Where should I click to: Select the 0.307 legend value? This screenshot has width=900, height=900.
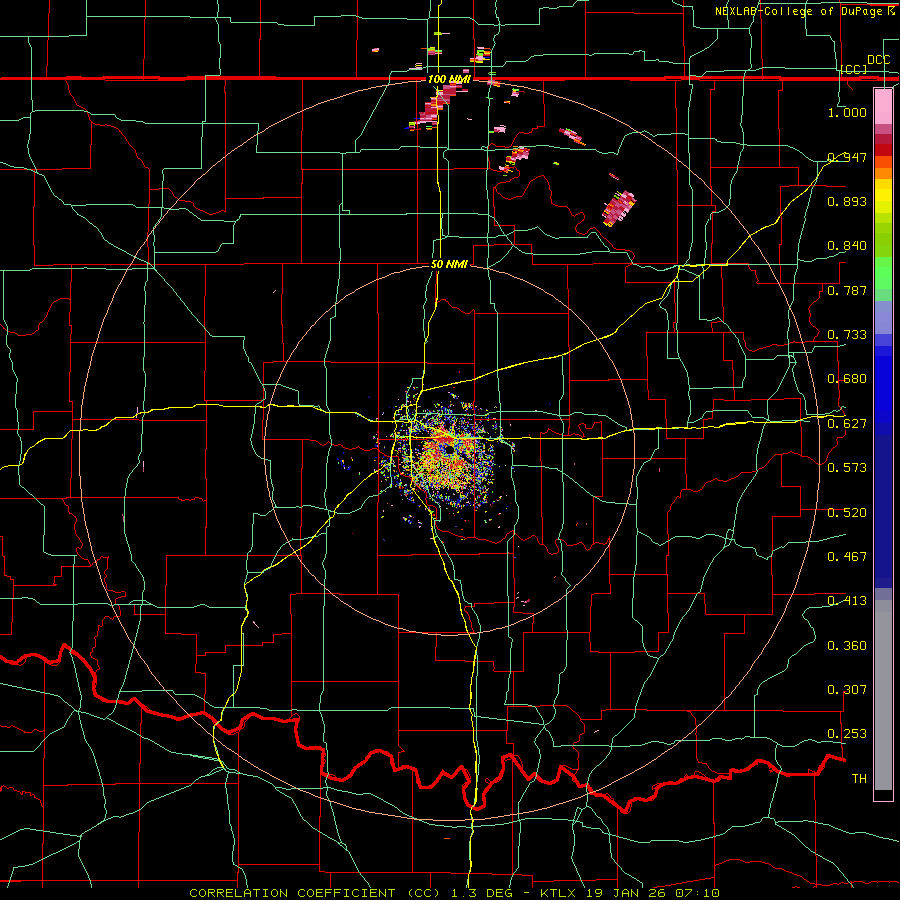(847, 690)
